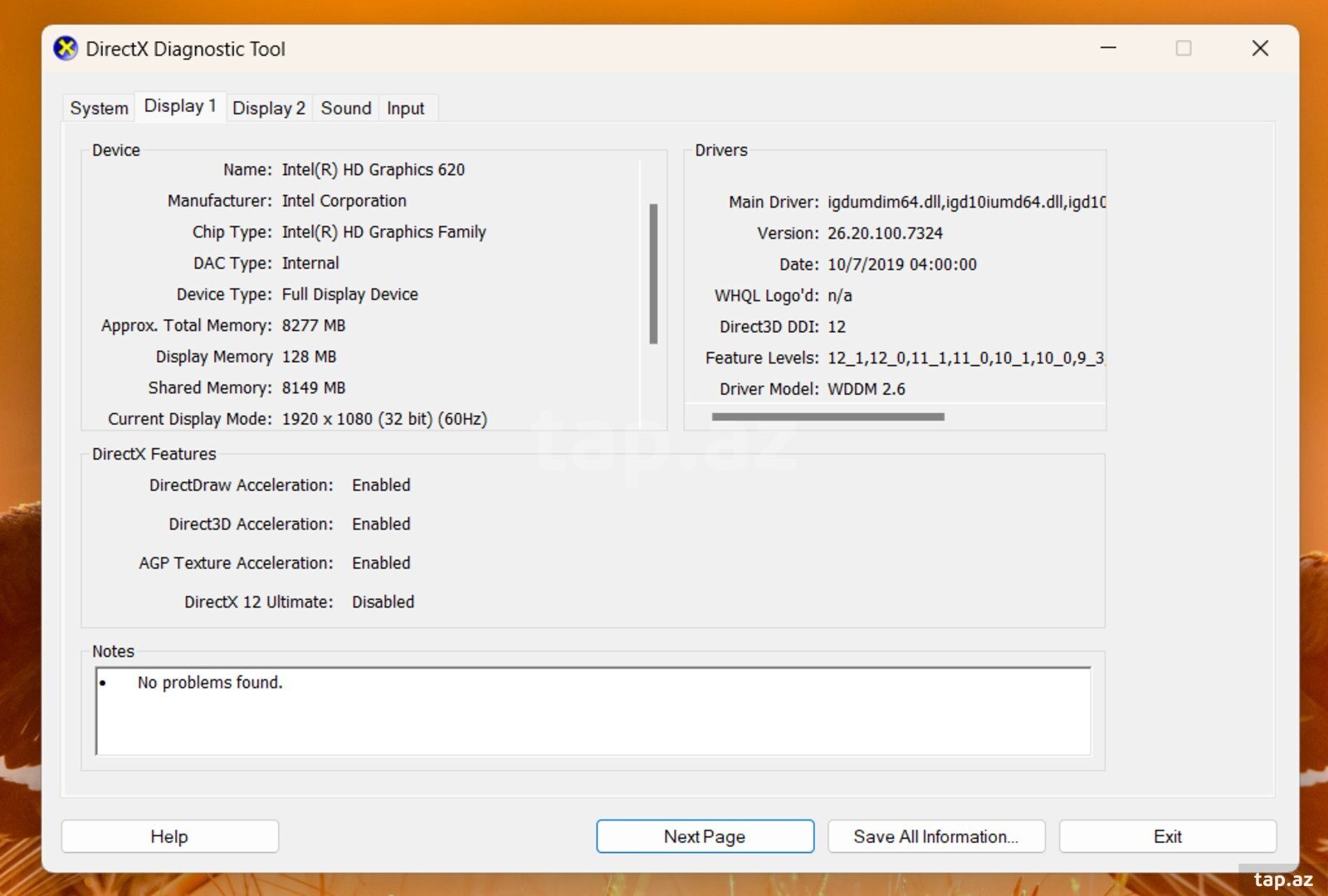Select driver date 10/7/2019 04:00:00
This screenshot has height=896, width=1328.
pos(902,264)
